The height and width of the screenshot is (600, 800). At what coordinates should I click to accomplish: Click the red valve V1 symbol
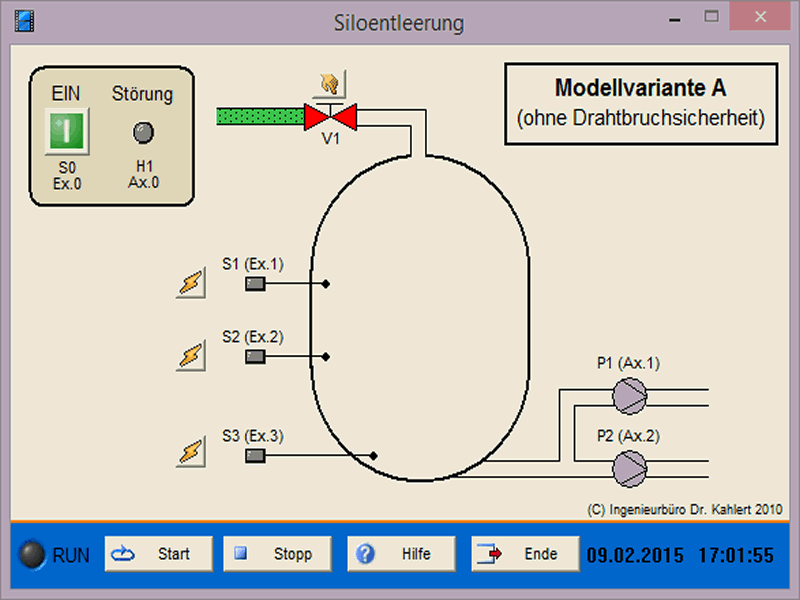pos(330,117)
